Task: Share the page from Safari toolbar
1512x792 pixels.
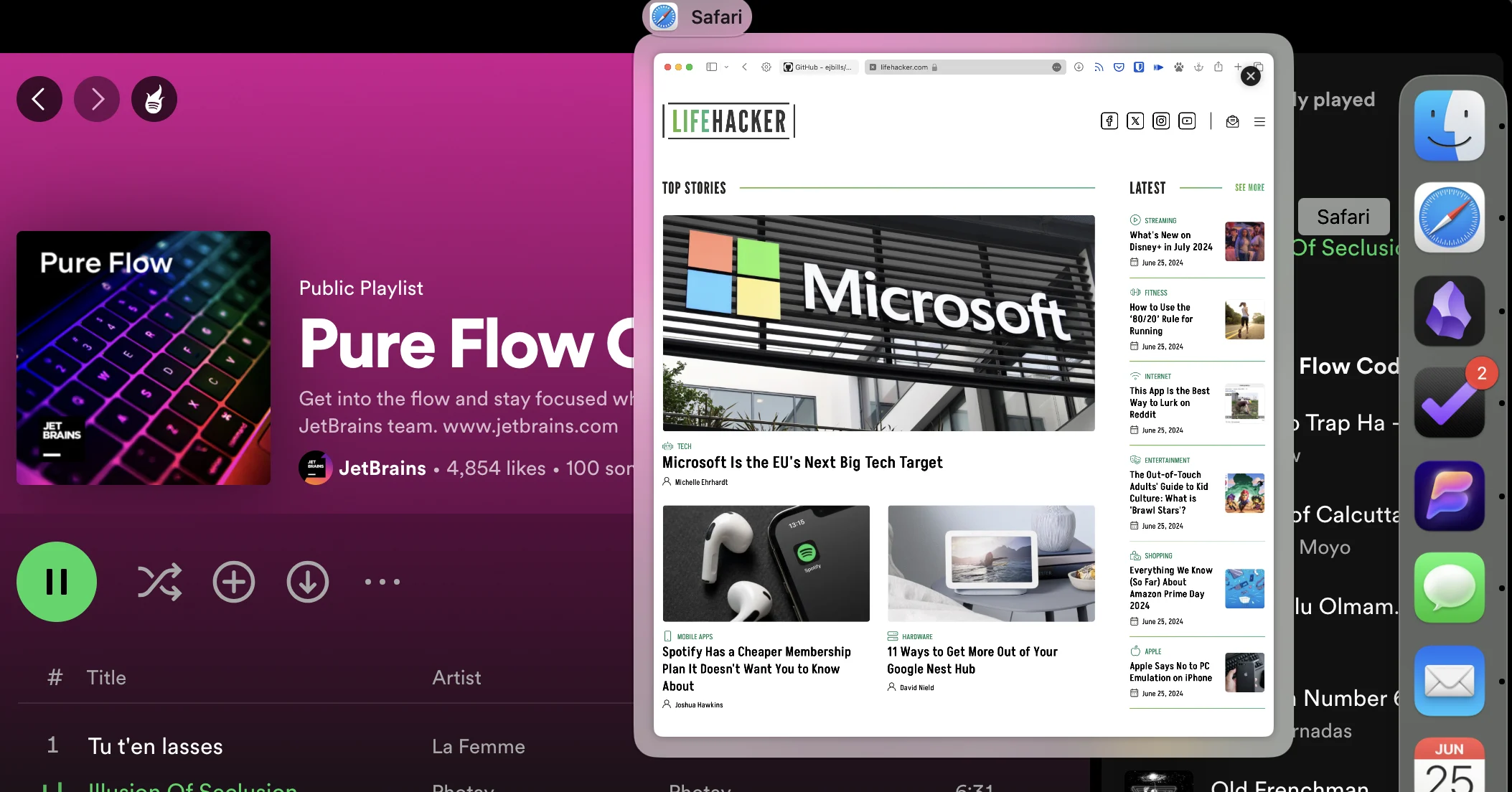Action: (x=1218, y=66)
